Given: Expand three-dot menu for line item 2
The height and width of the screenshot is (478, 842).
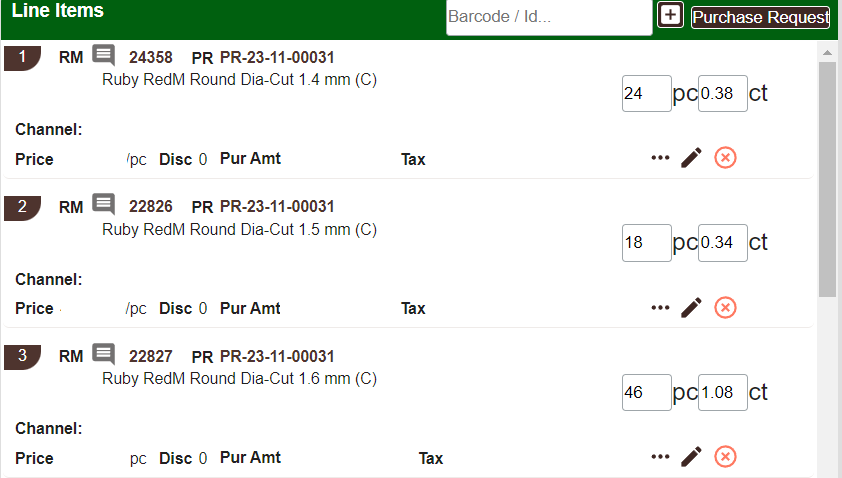Looking at the screenshot, I should 660,308.
